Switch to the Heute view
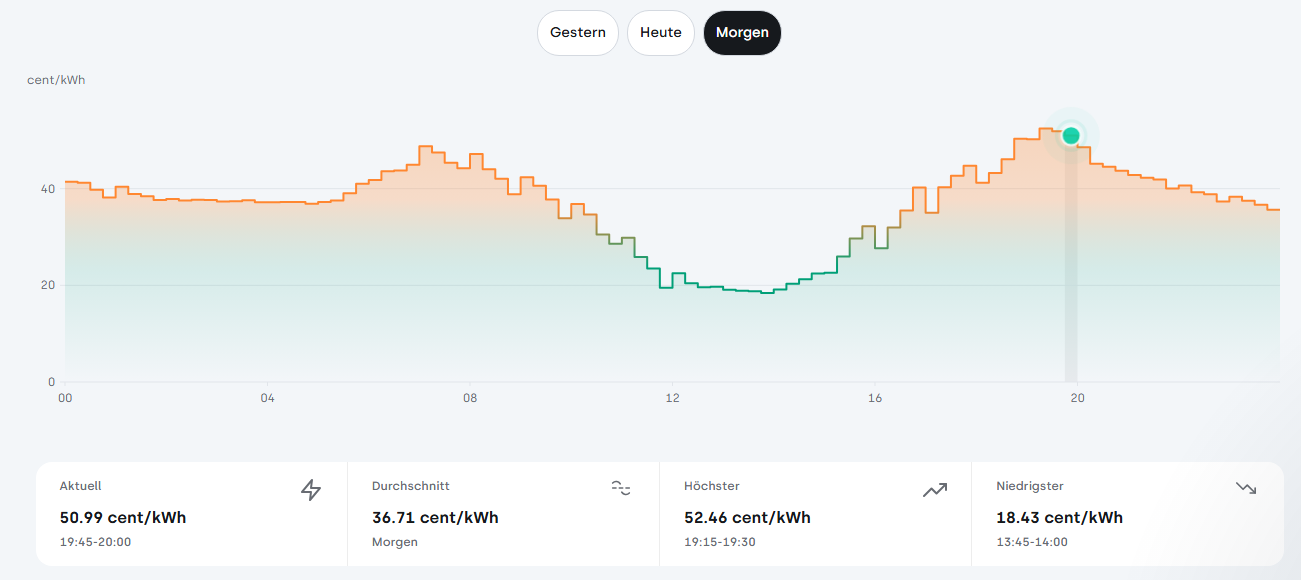Screen dimensions: 1301x580 click(x=661, y=33)
